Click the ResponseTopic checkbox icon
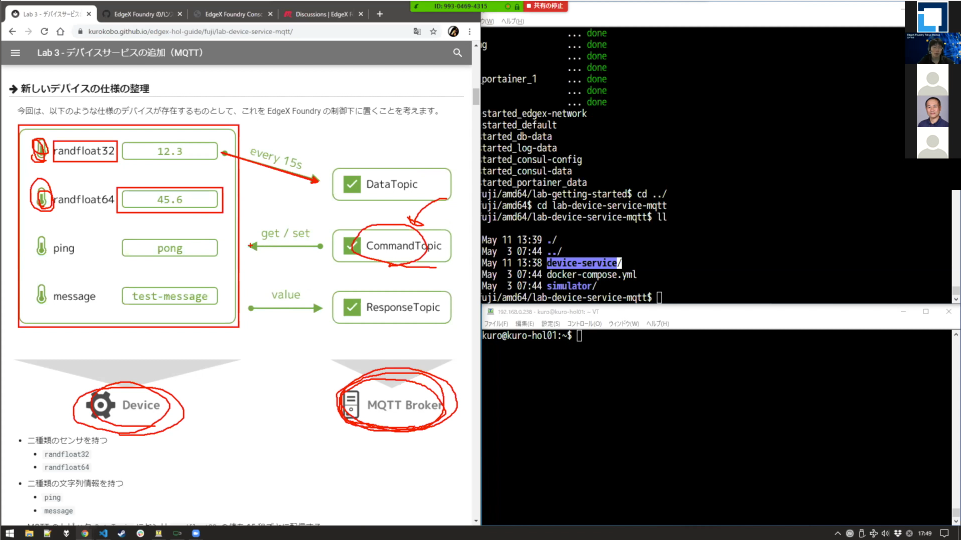 351,307
